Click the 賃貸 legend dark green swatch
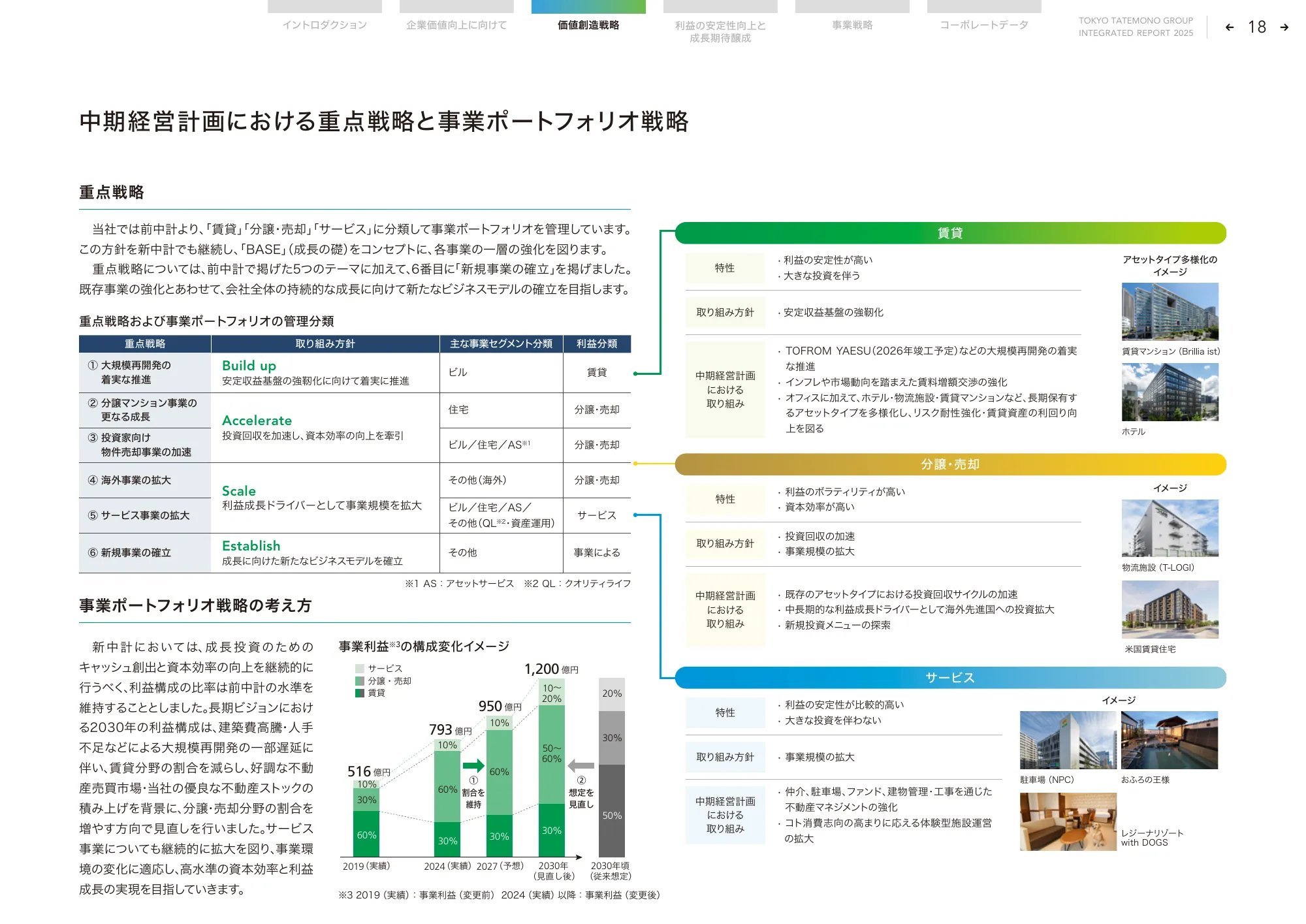Screen dimensions: 1306x924 pyautogui.click(x=360, y=693)
